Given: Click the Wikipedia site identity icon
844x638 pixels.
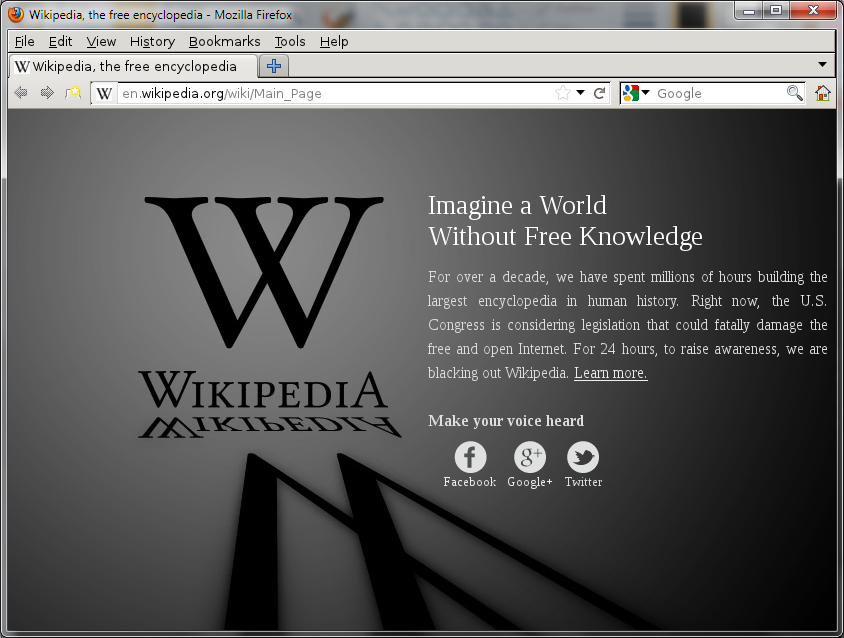Looking at the screenshot, I should [104, 94].
